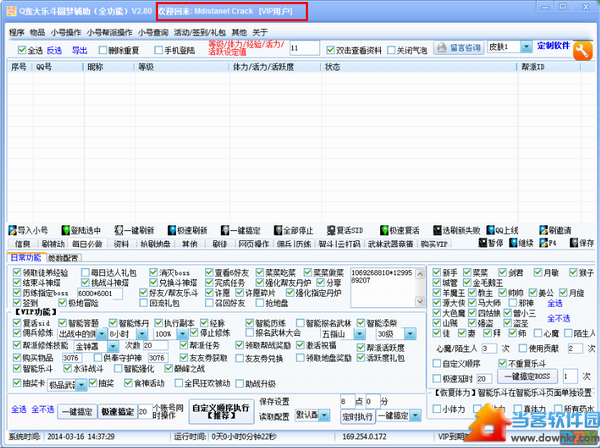Click the application icon in title bar

12,10
